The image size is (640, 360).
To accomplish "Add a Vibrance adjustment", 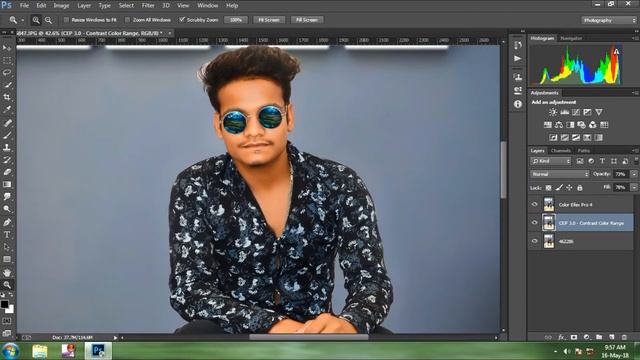I will pyautogui.click(x=599, y=112).
